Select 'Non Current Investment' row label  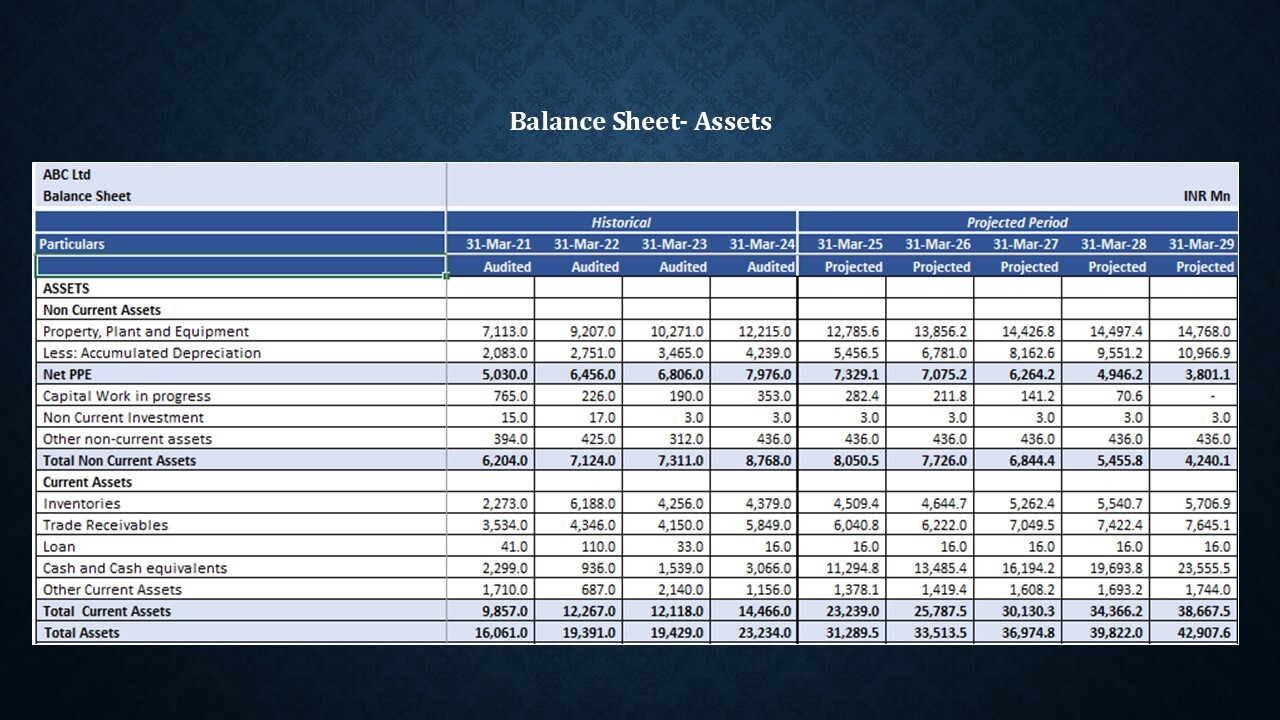123,418
